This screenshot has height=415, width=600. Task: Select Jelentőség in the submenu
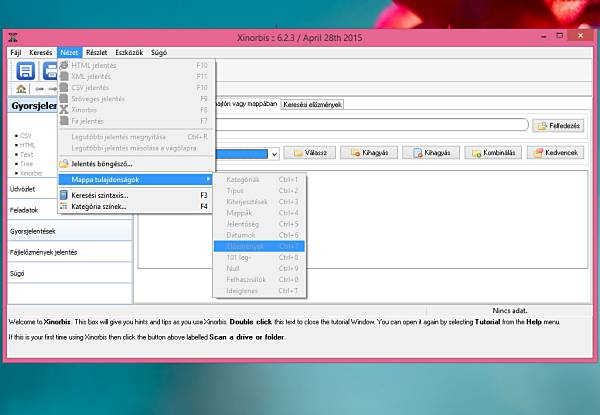(259, 224)
